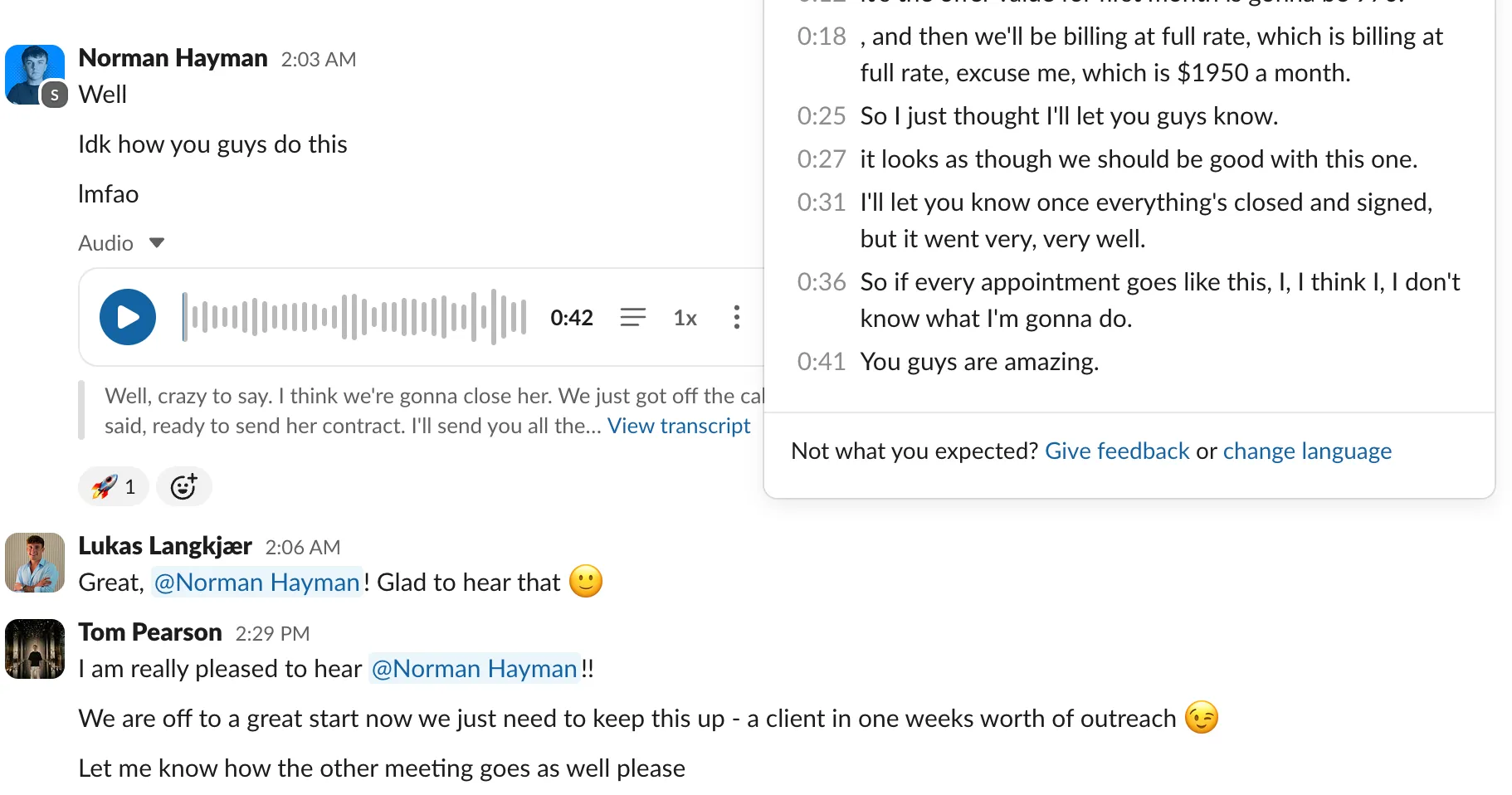Open the audio clip more options menu
This screenshot has height=795, width=1512.
pyautogui.click(x=736, y=317)
